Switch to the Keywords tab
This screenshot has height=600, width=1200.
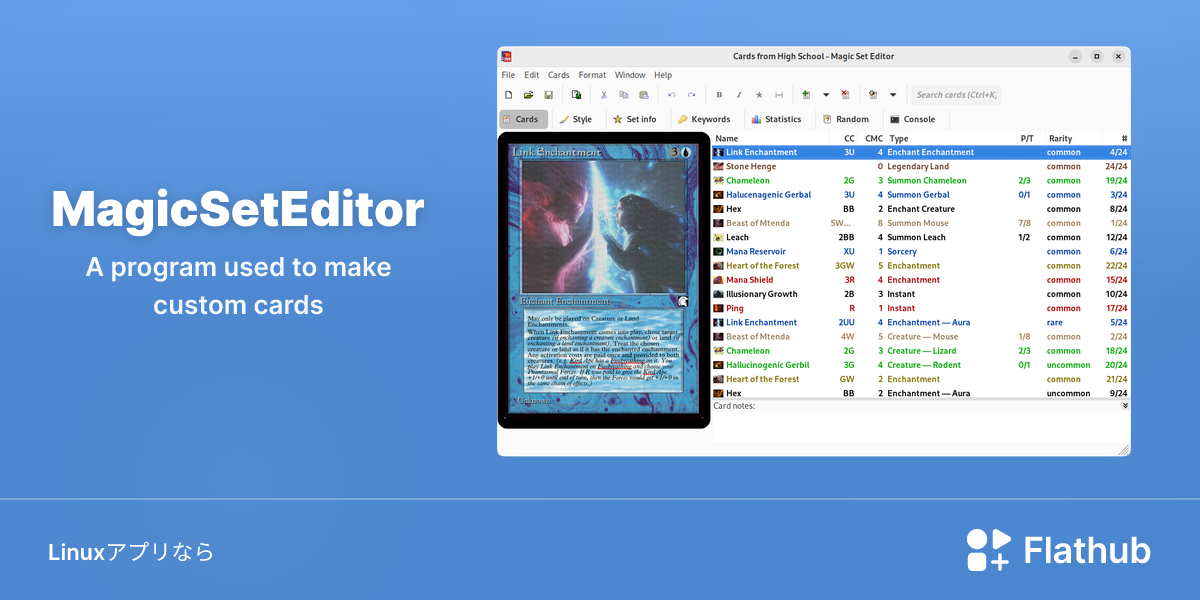[x=704, y=119]
